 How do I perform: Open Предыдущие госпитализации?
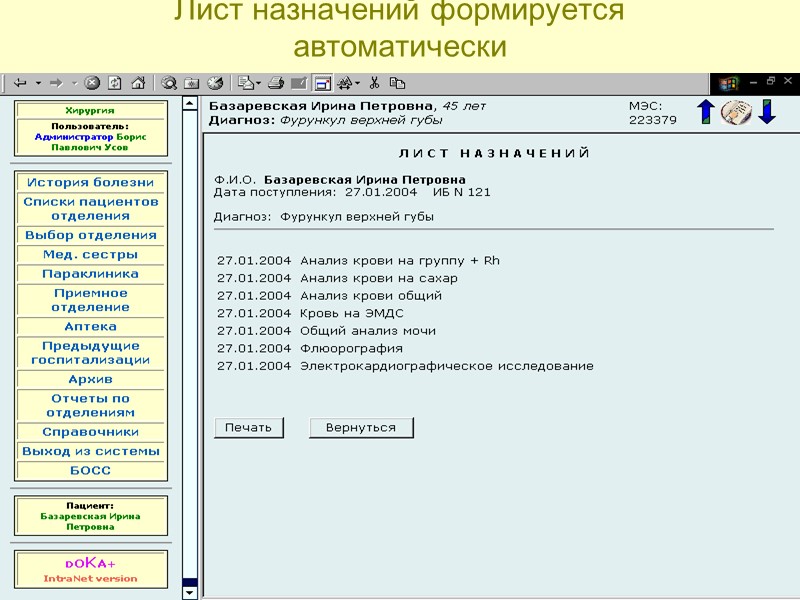pos(91,353)
